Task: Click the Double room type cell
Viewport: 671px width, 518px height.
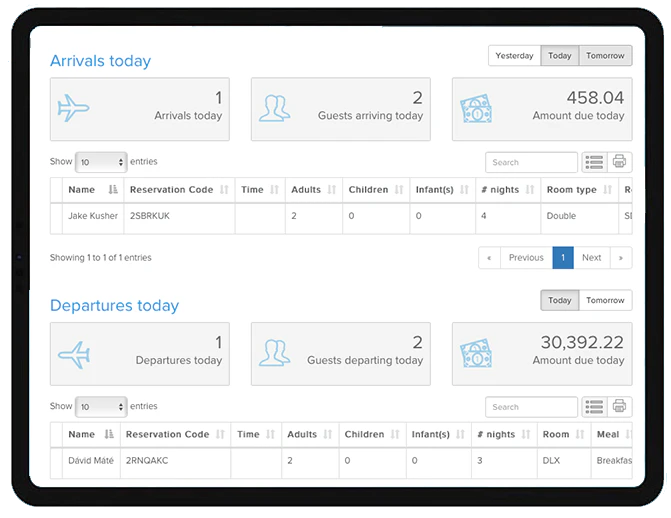Action: click(x=579, y=218)
